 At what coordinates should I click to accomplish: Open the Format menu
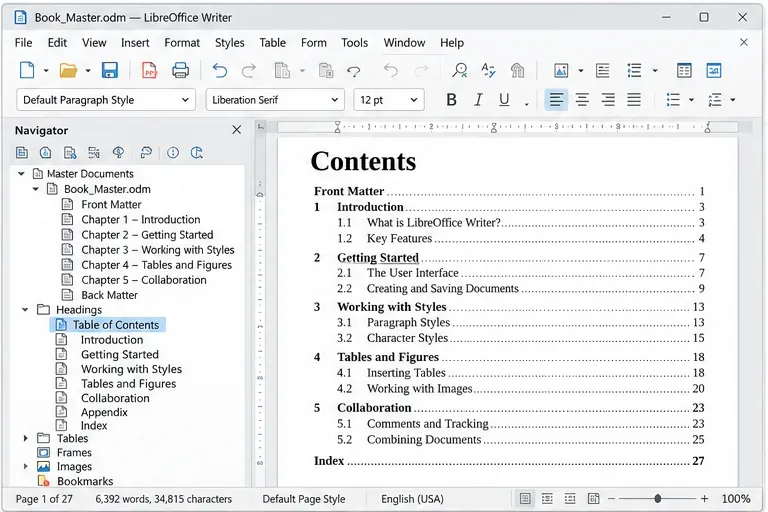coord(182,43)
